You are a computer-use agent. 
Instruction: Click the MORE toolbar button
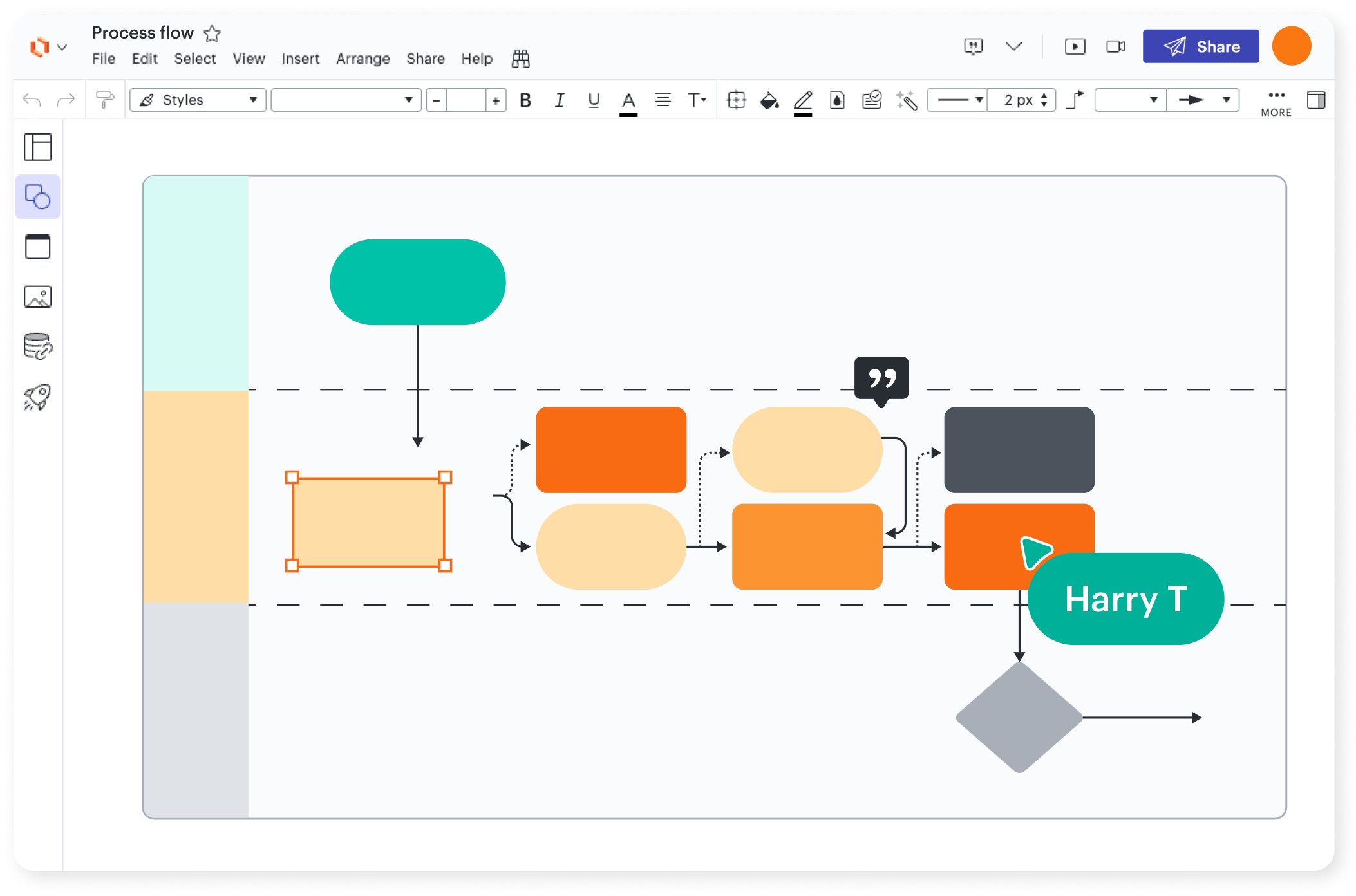point(1276,102)
